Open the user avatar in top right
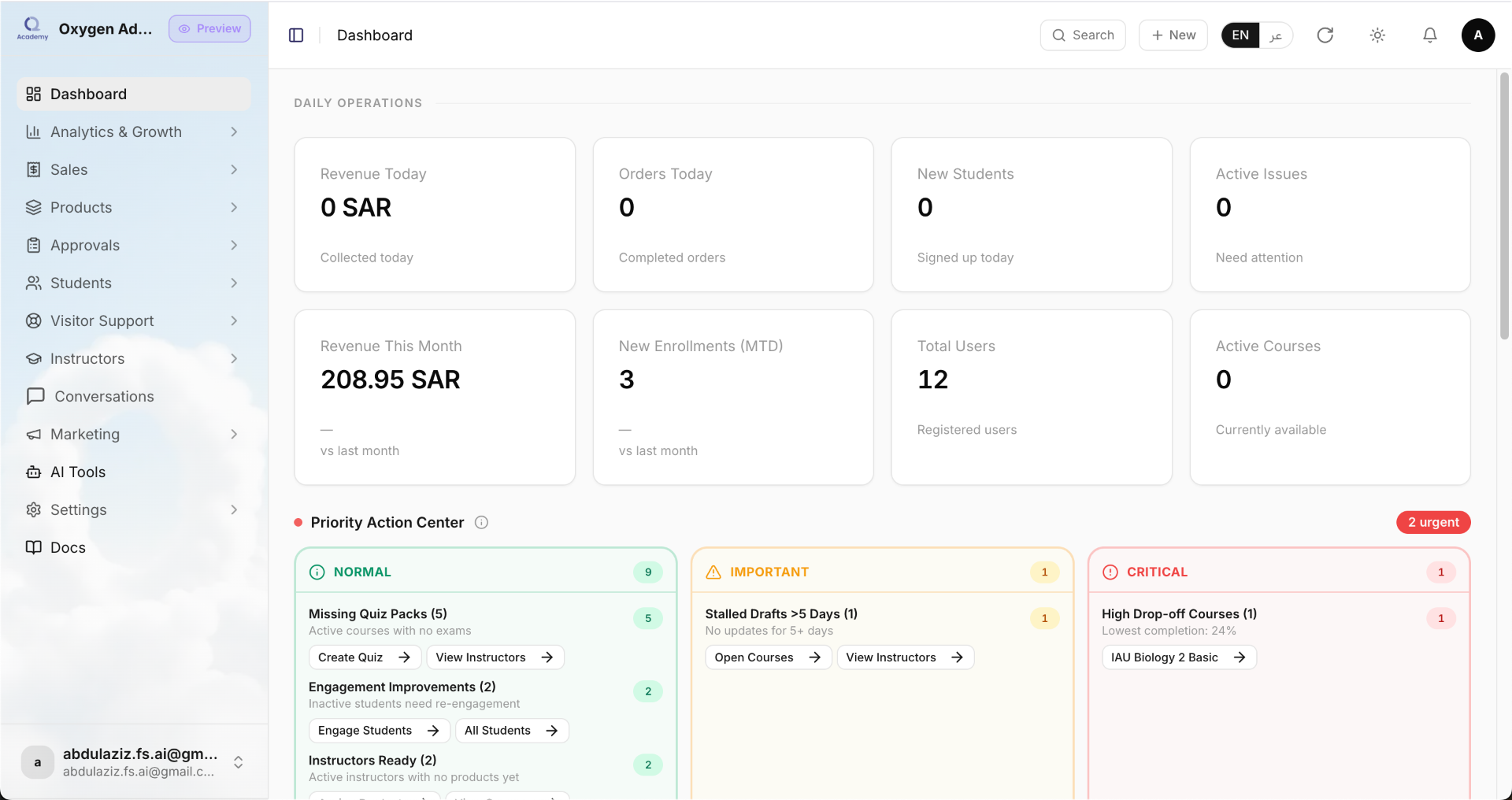This screenshot has height=800, width=1512. tap(1478, 35)
